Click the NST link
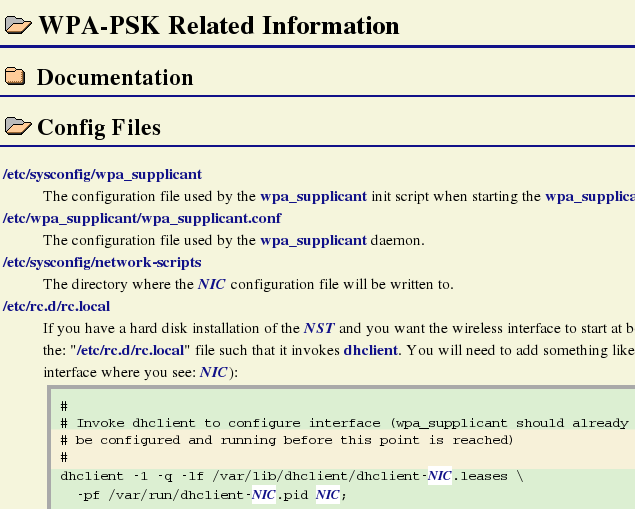This screenshot has width=635, height=509. point(319,328)
